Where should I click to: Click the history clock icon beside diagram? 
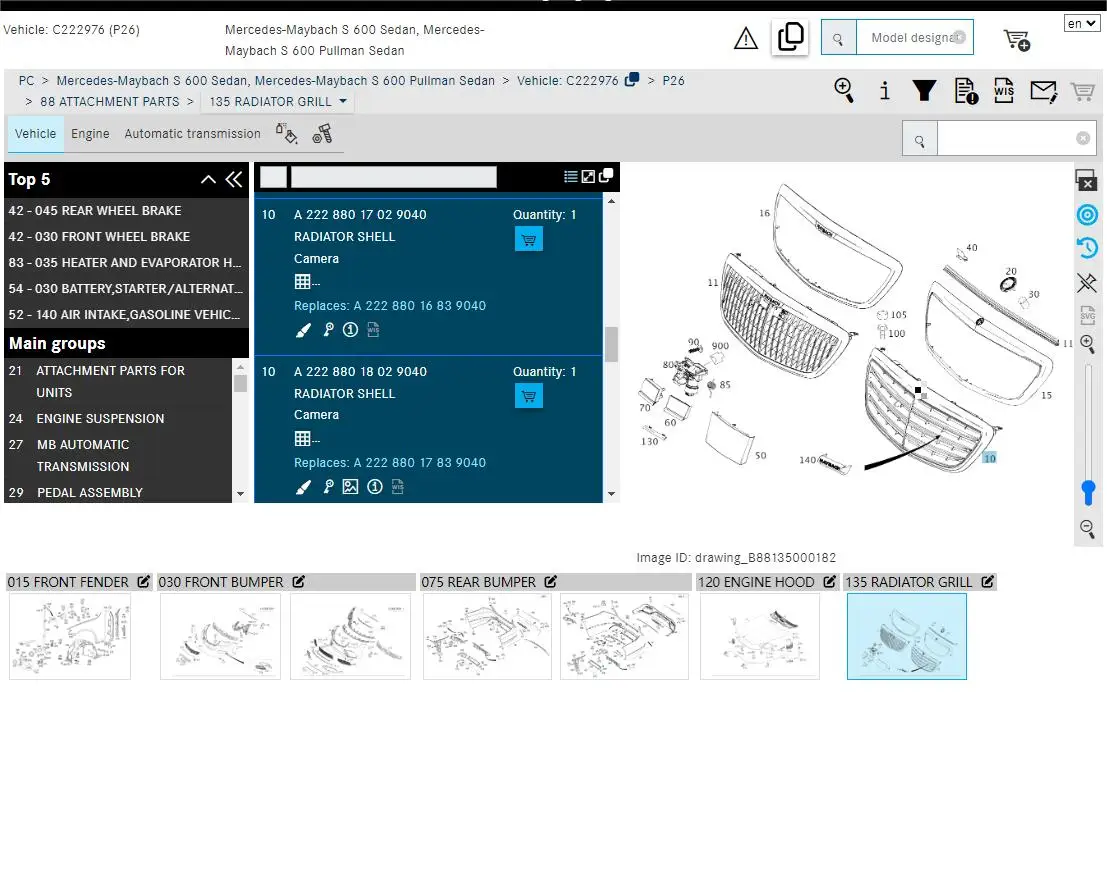point(1087,248)
